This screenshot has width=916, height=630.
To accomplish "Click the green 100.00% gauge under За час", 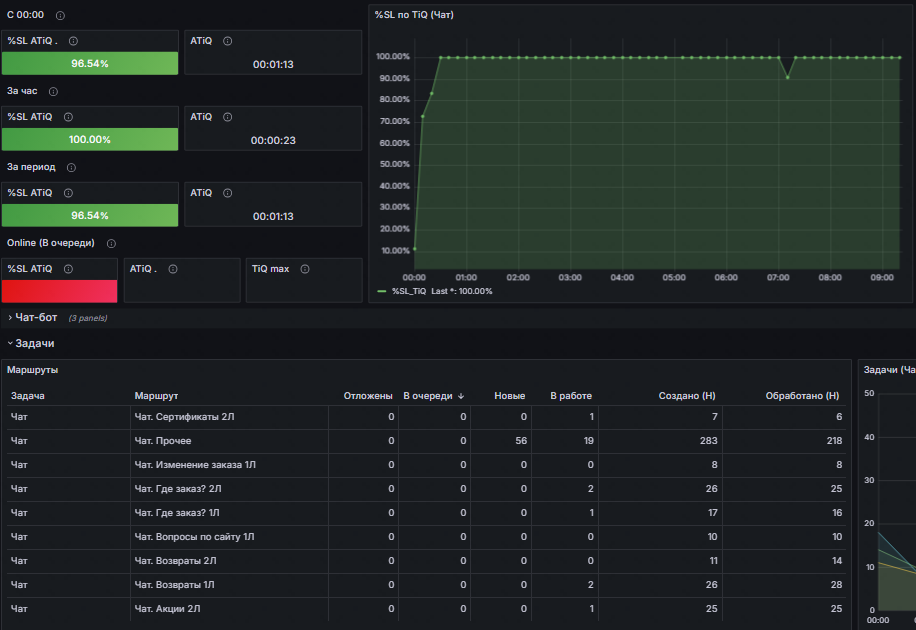I will (90, 139).
